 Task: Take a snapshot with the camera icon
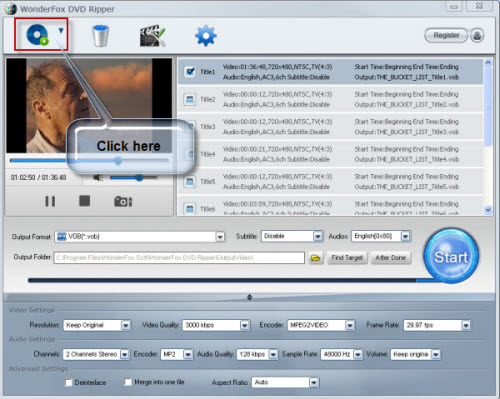point(123,201)
